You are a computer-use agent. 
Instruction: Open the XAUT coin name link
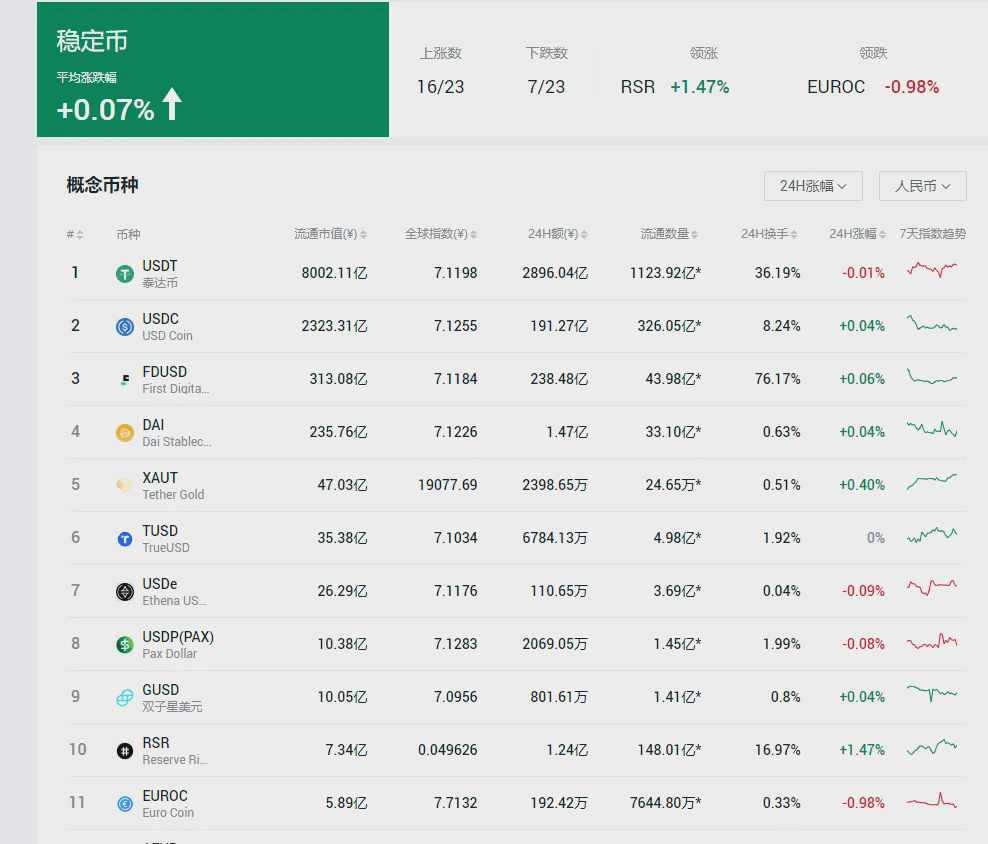tap(160, 477)
